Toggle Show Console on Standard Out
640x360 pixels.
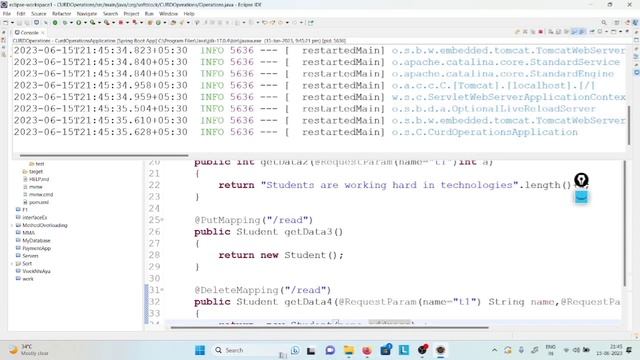(x=574, y=31)
